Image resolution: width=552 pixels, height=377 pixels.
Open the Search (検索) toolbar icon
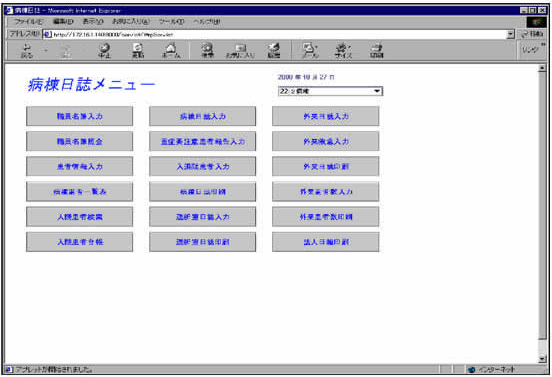point(207,51)
